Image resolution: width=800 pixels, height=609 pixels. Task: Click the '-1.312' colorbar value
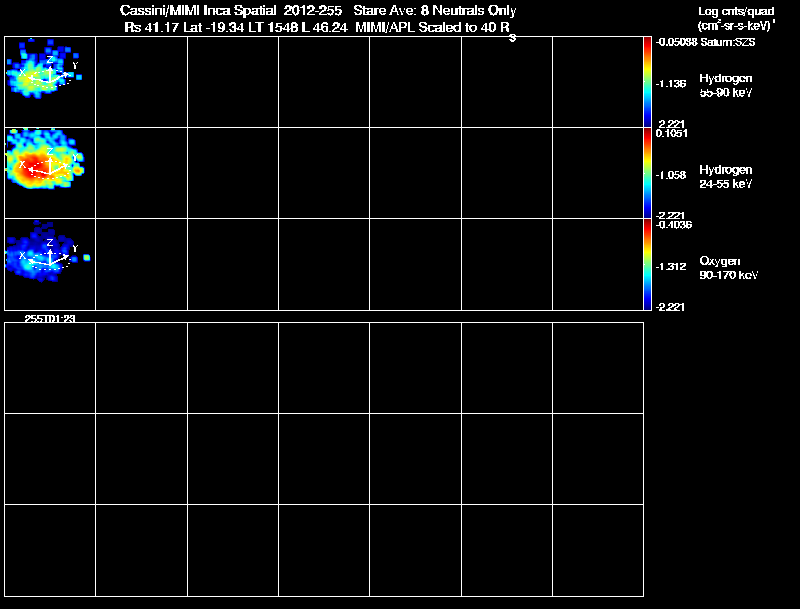coord(671,266)
